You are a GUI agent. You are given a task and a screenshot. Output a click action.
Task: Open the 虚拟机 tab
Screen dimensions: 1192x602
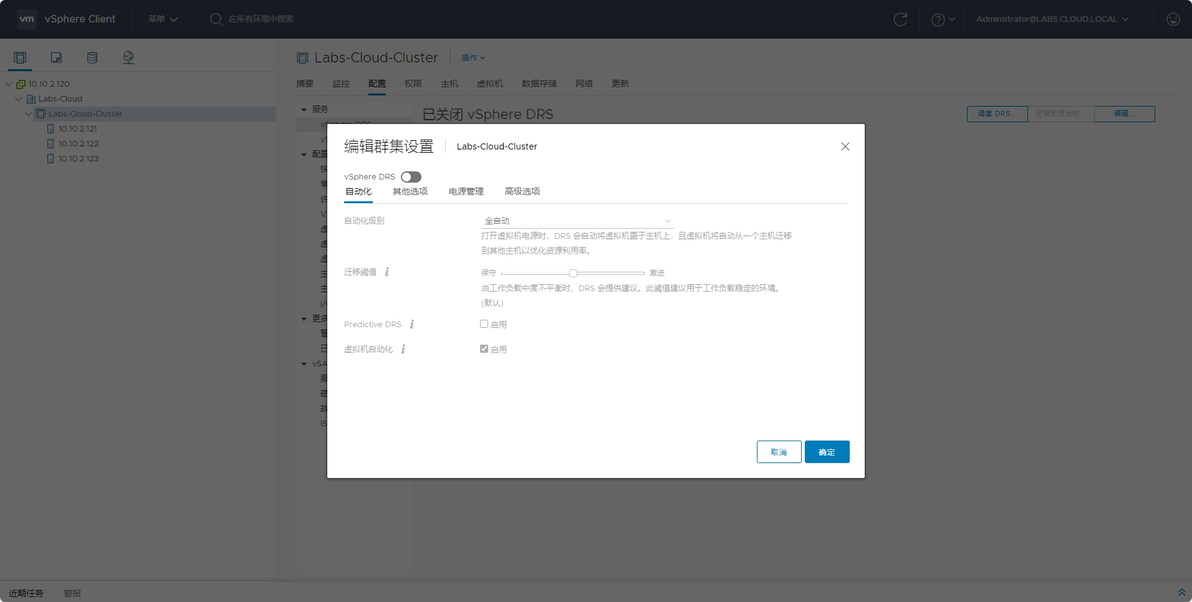pos(490,84)
